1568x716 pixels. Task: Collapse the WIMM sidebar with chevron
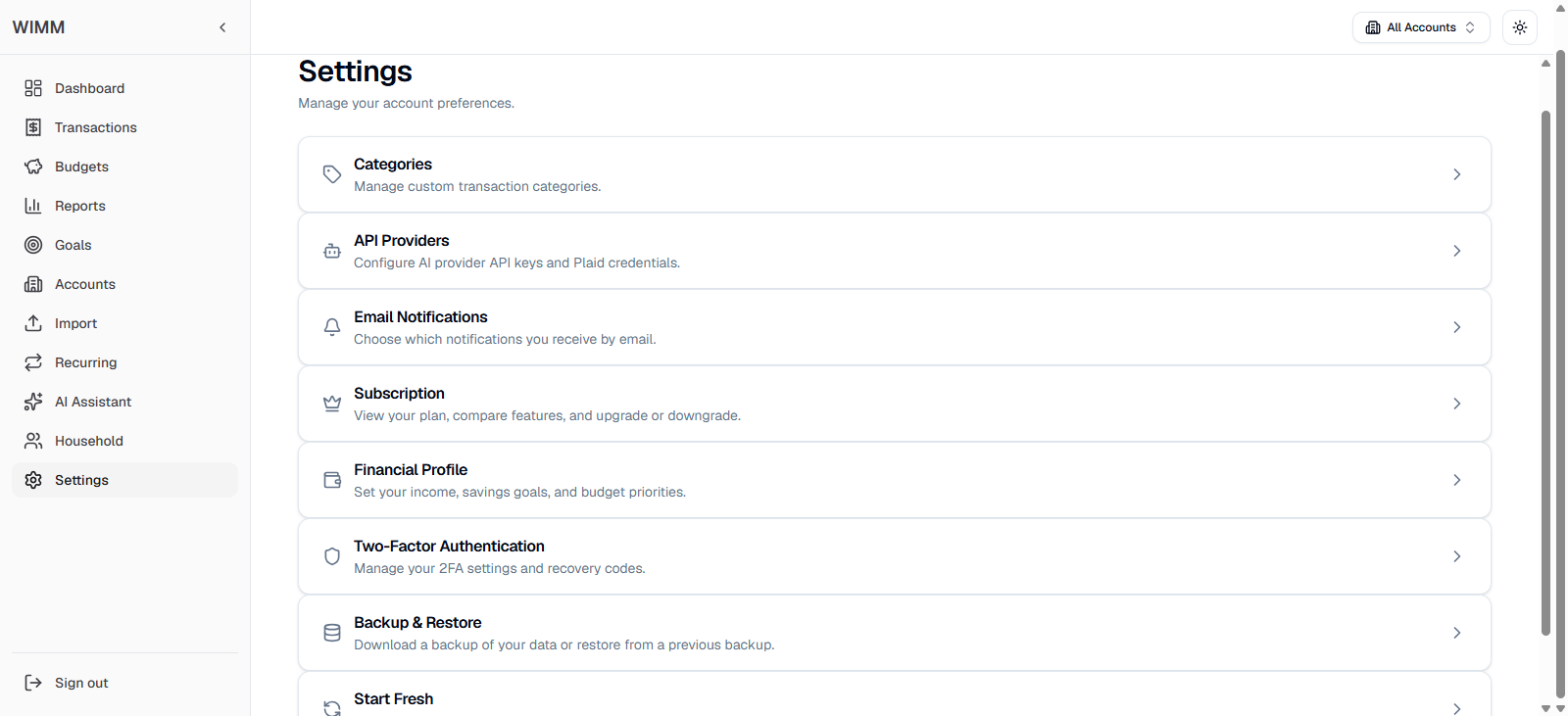(222, 27)
